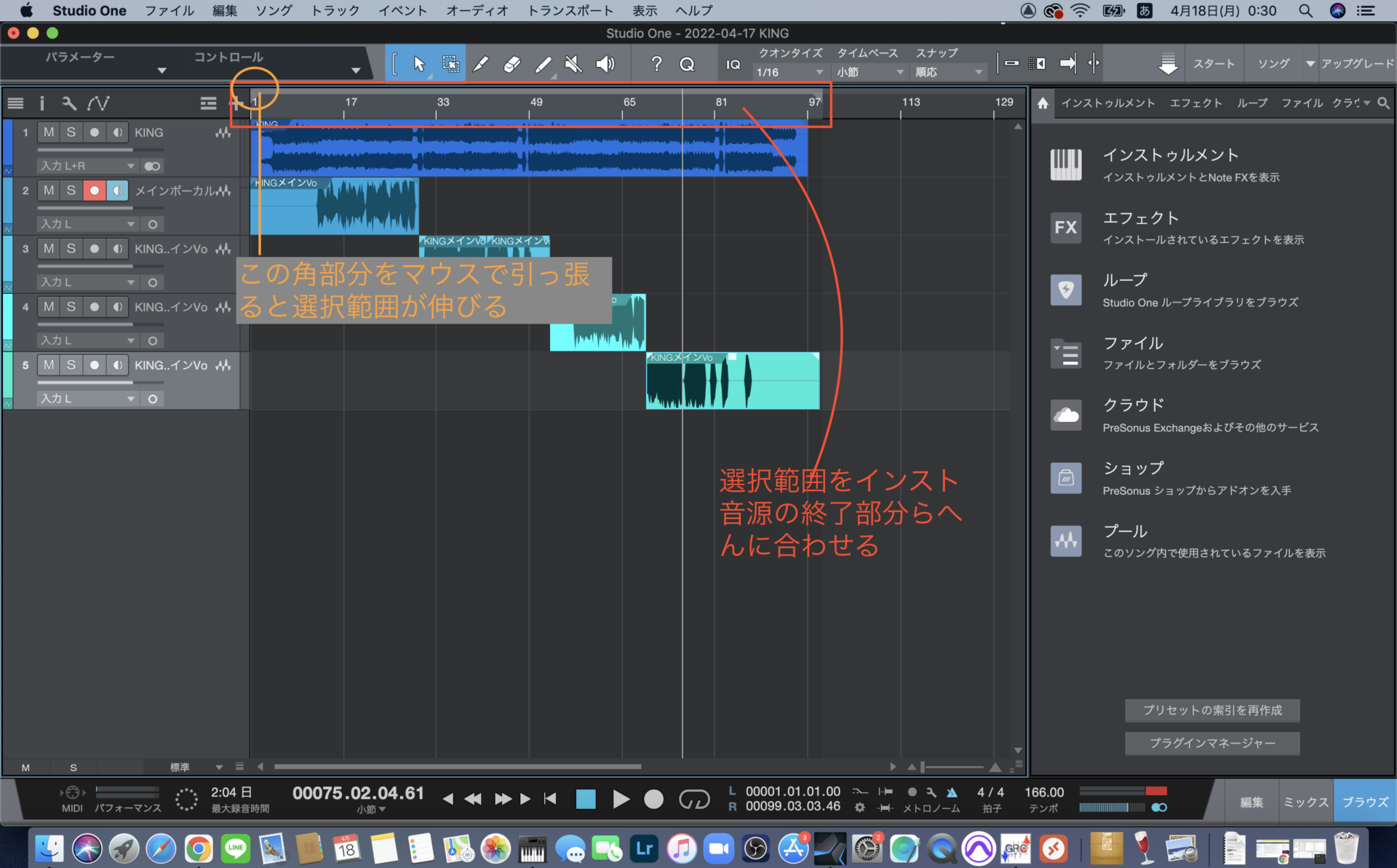Open the question mark help tool
The image size is (1397, 868).
pos(656,64)
